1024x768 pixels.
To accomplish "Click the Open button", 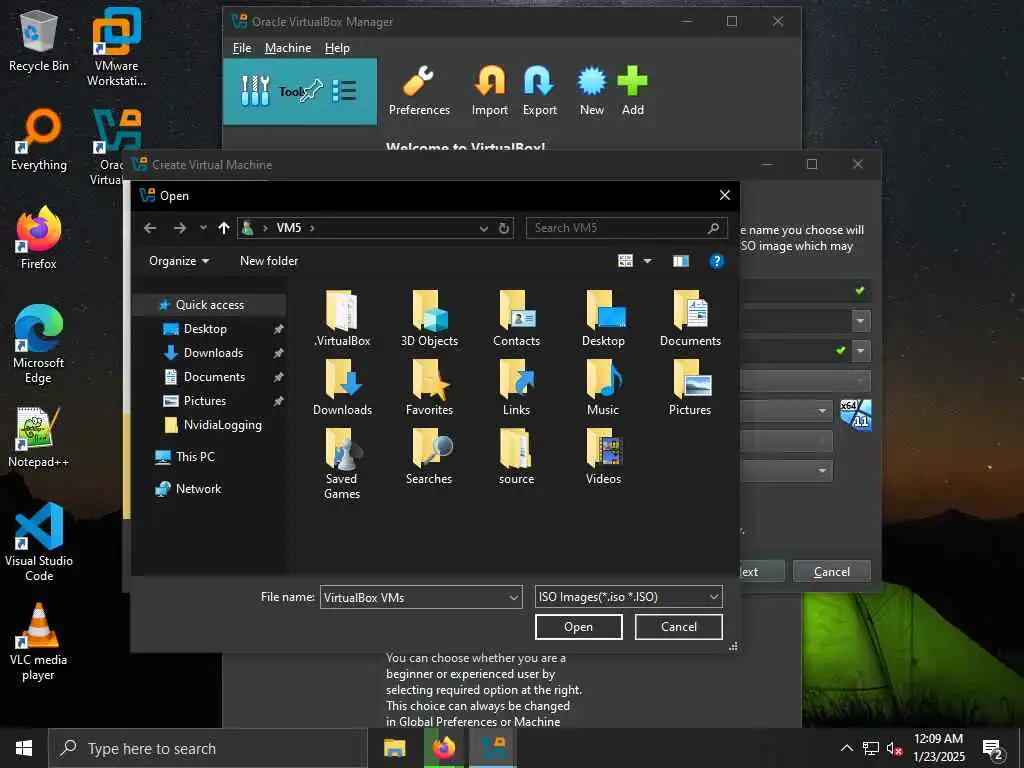I will [579, 627].
